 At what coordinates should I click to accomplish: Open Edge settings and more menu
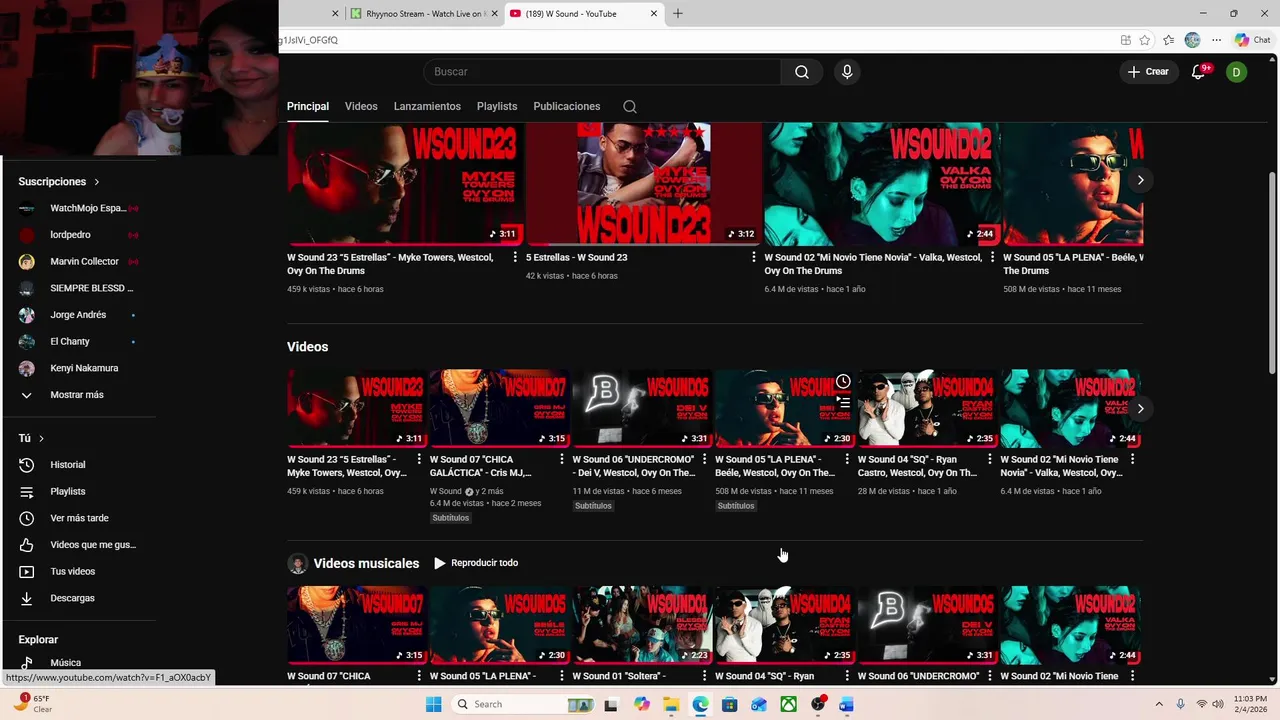point(1216,40)
